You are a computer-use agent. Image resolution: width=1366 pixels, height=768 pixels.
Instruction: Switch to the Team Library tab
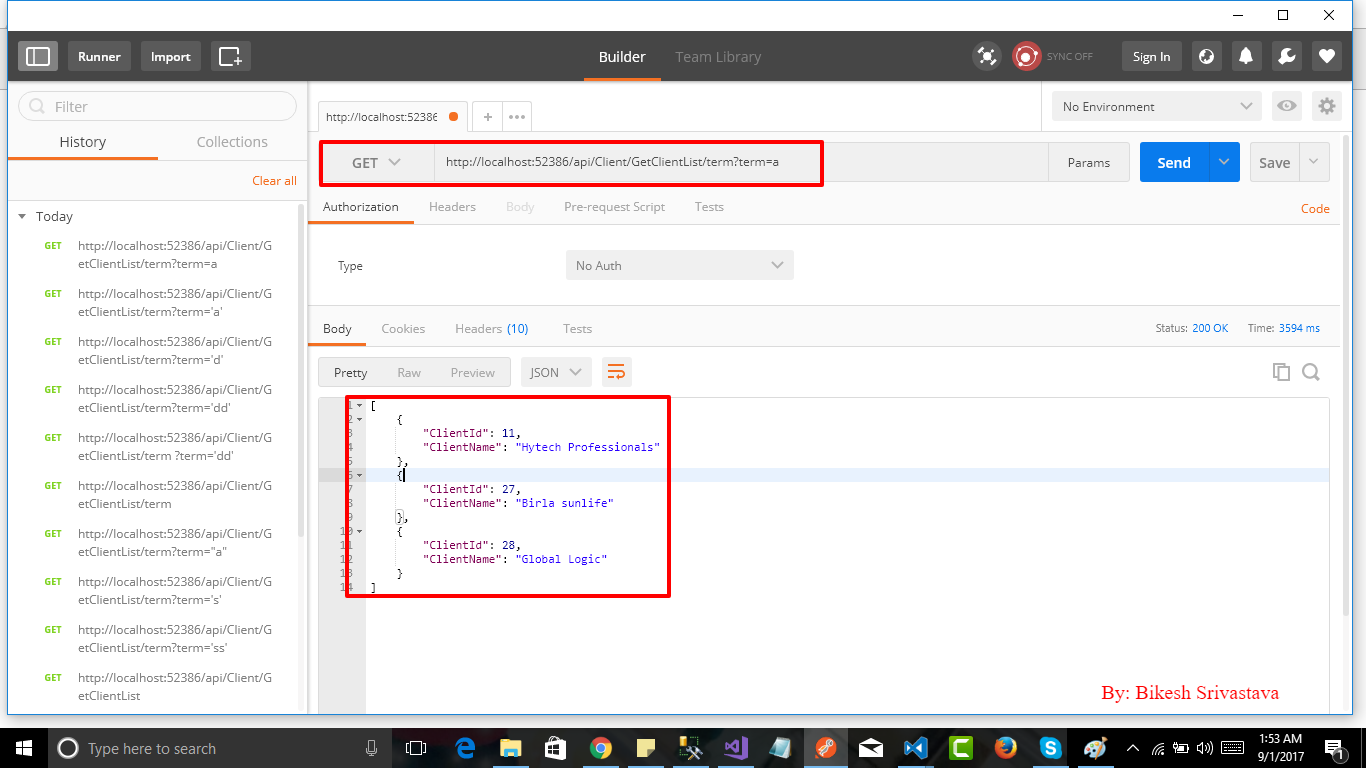[x=718, y=57]
